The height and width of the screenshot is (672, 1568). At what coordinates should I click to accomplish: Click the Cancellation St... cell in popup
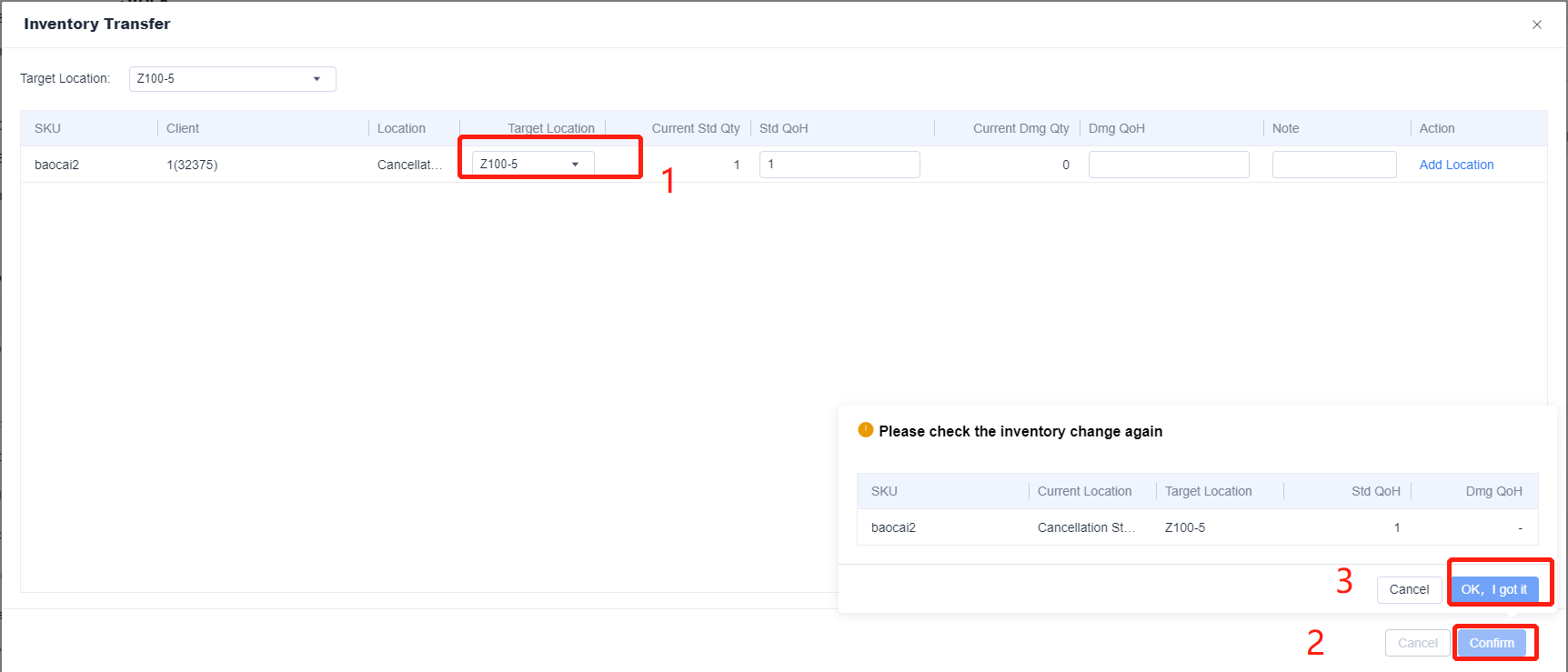tap(1086, 527)
